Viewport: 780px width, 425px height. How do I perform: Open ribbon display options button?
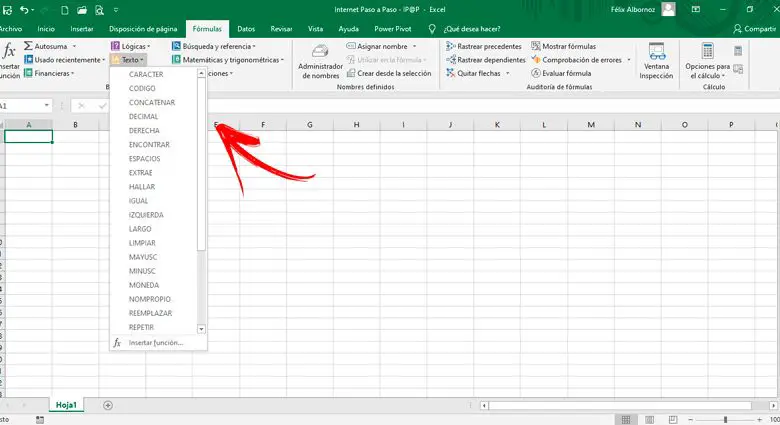(696, 9)
